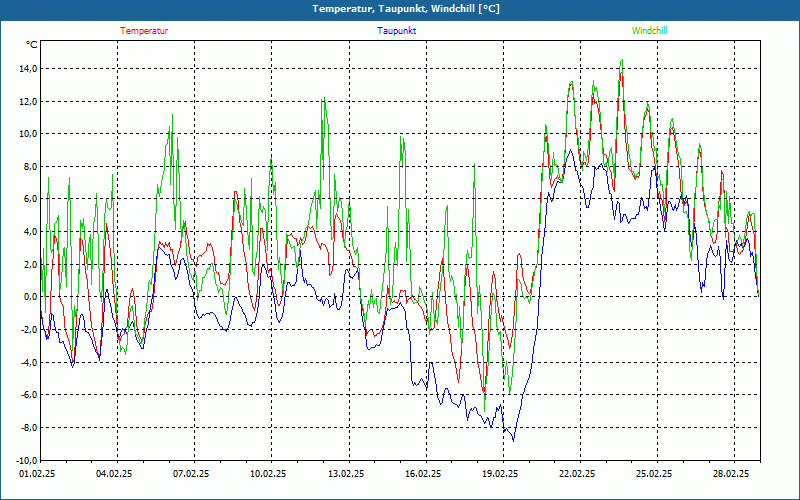Select the 22.02.25 date label
This screenshot has width=800, height=500.
coord(577,475)
